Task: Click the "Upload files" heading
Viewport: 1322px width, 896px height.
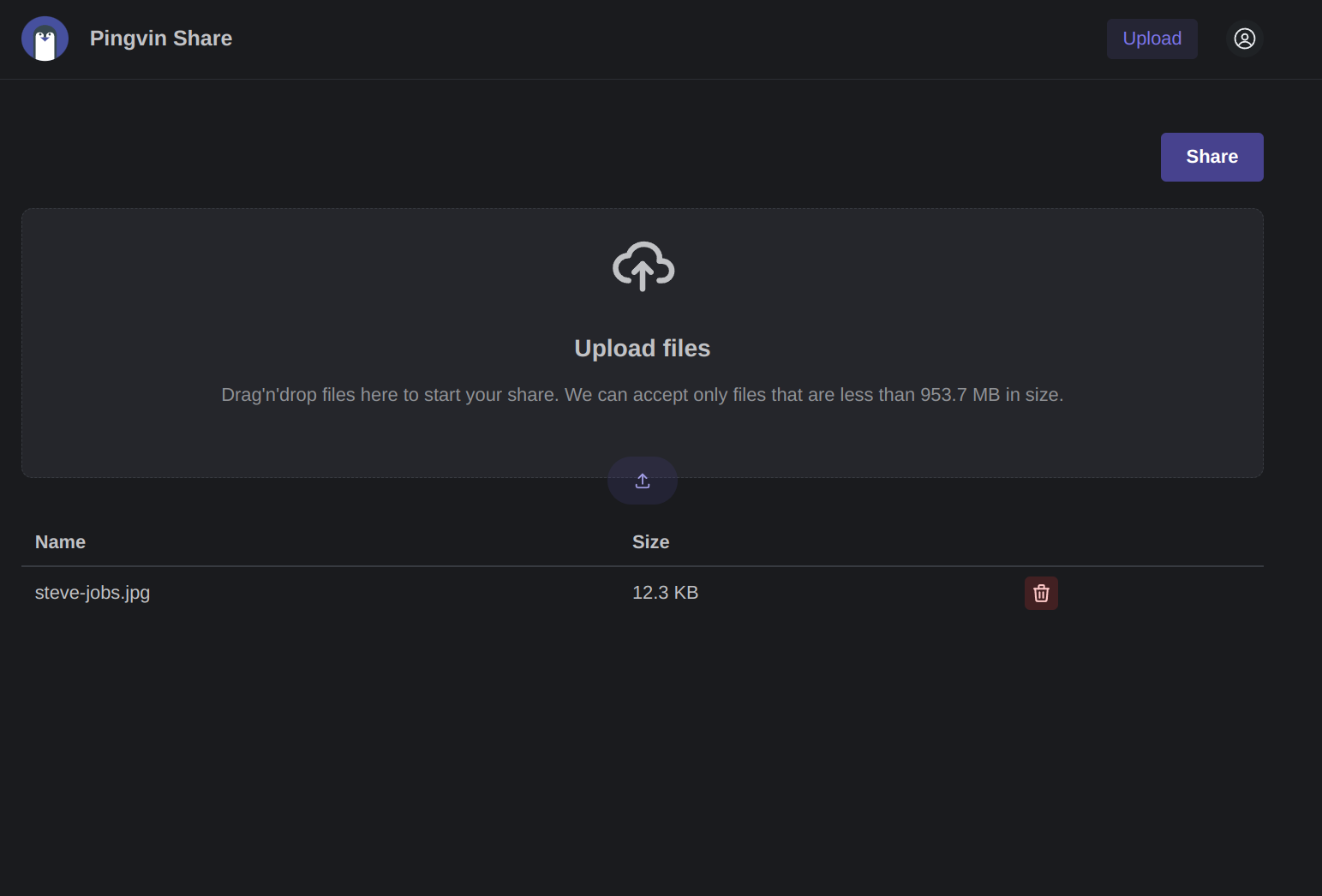Action: tap(642, 349)
